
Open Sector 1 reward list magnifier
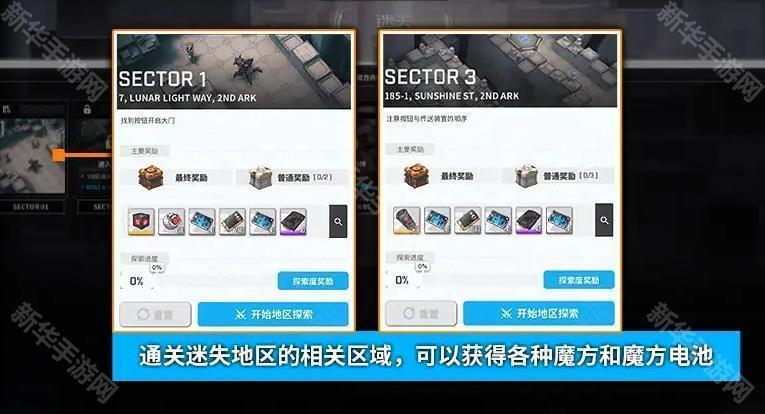338,221
